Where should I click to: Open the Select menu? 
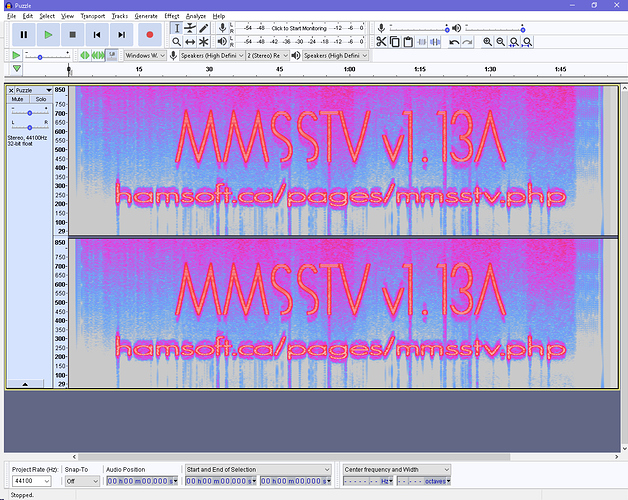(47, 16)
